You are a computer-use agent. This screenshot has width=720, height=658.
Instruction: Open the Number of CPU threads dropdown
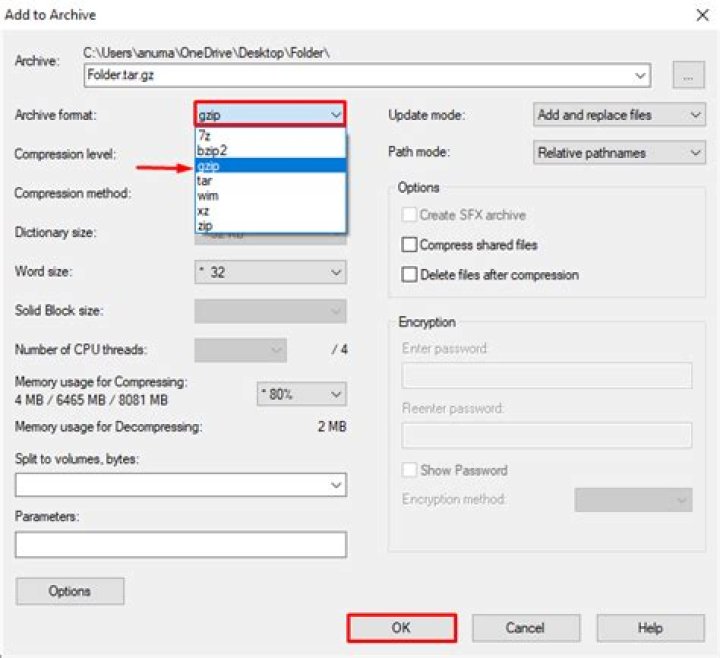click(241, 350)
